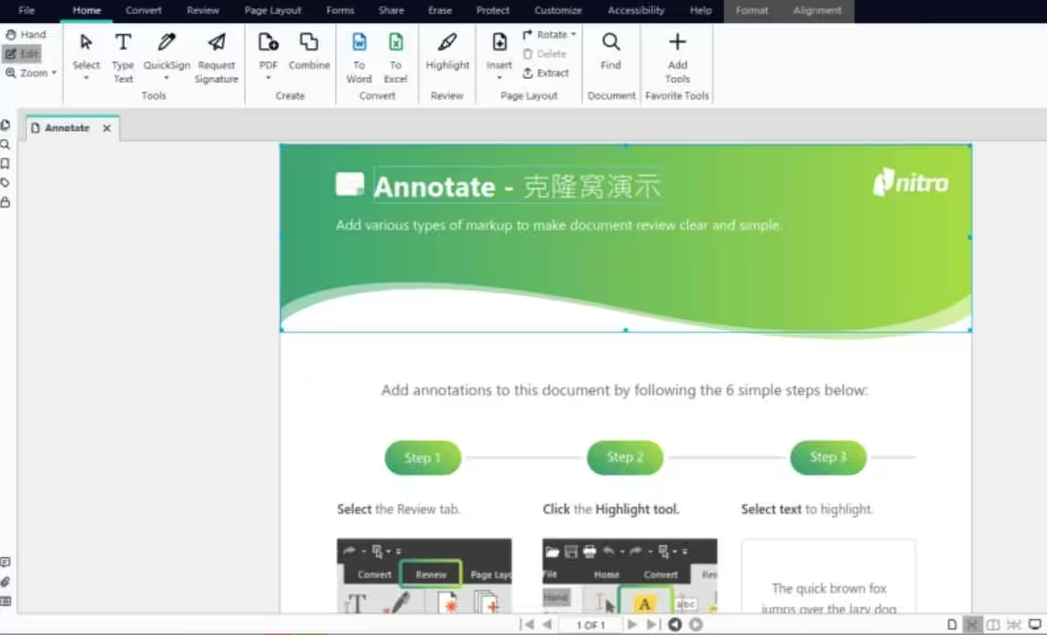Viewport: 1047px width, 635px height.
Task: Open the Forms ribbon tab
Action: pyautogui.click(x=340, y=11)
